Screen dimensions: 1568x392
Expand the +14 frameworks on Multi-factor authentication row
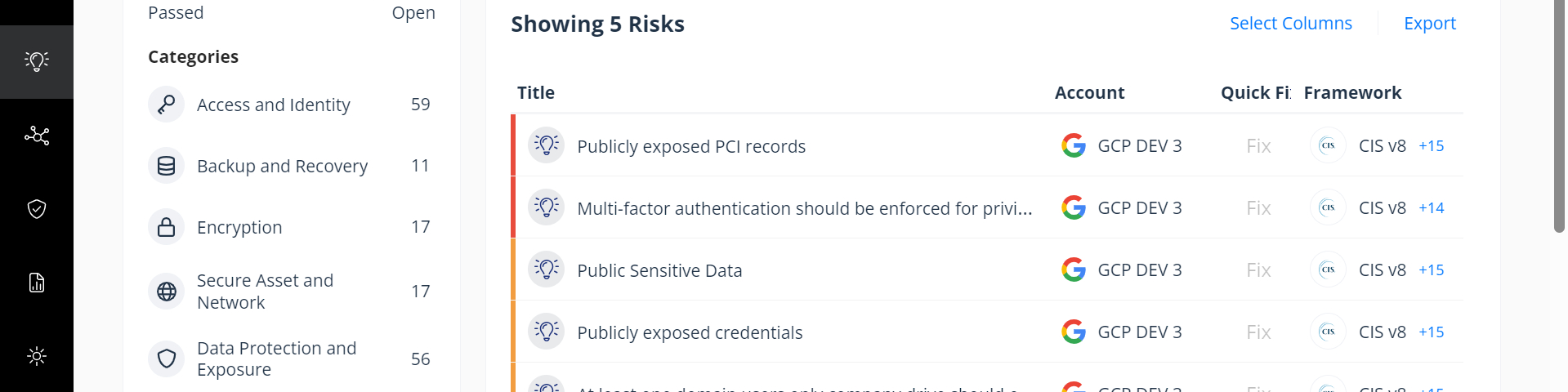[x=1431, y=208]
